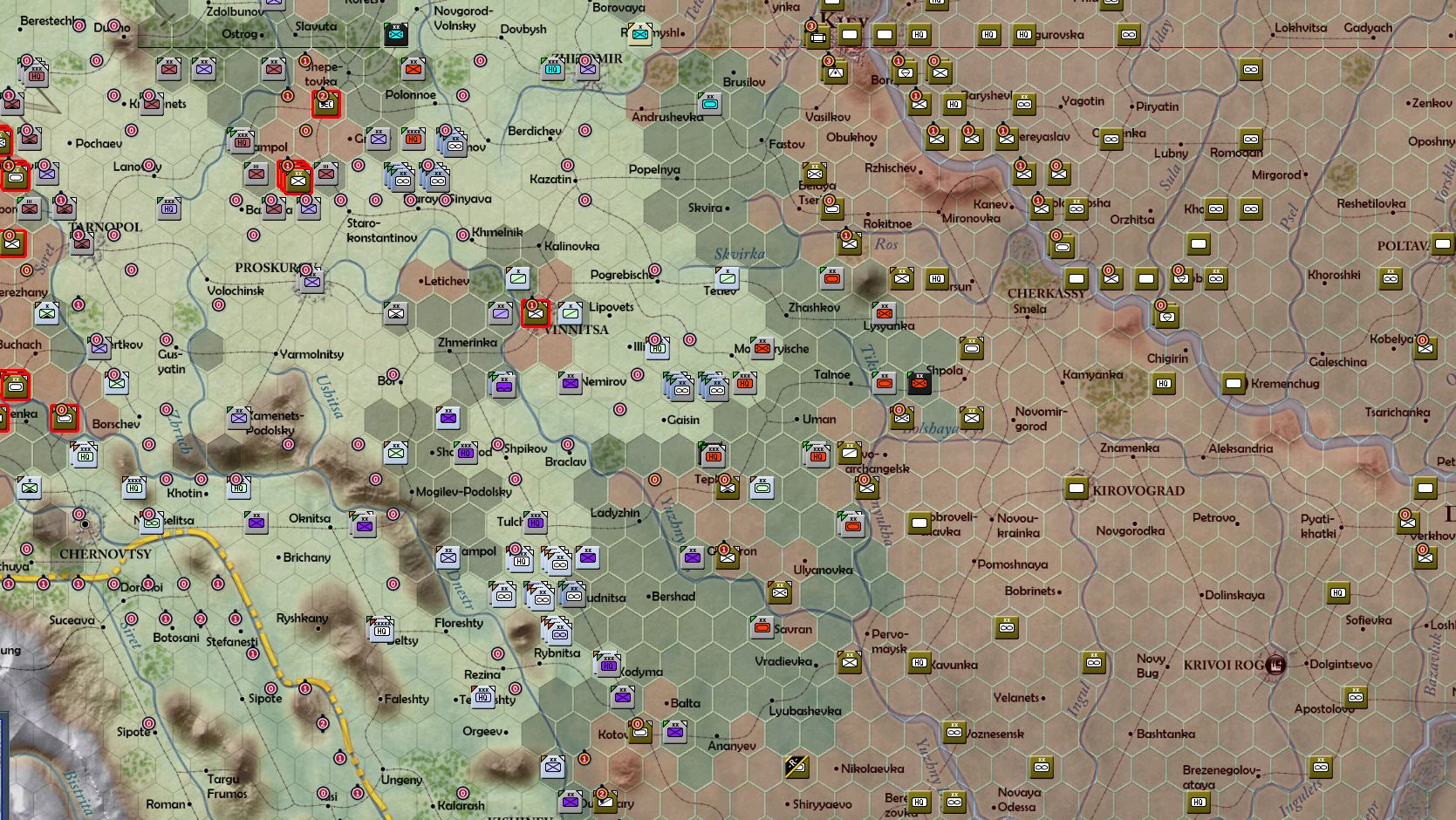Image resolution: width=1456 pixels, height=820 pixels.
Task: Select the olive unit at Poltava
Action: tap(1442, 243)
